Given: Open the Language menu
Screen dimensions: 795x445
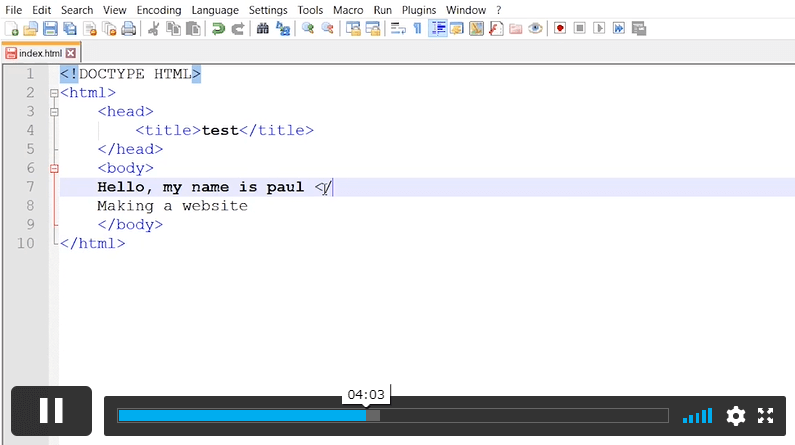Looking at the screenshot, I should point(215,10).
